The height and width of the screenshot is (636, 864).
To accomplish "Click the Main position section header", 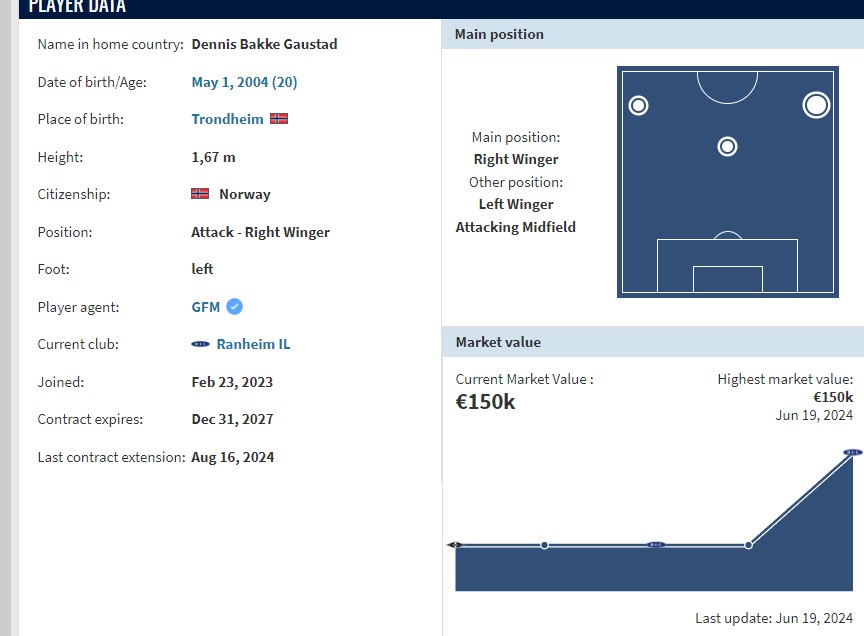I will tap(499, 34).
